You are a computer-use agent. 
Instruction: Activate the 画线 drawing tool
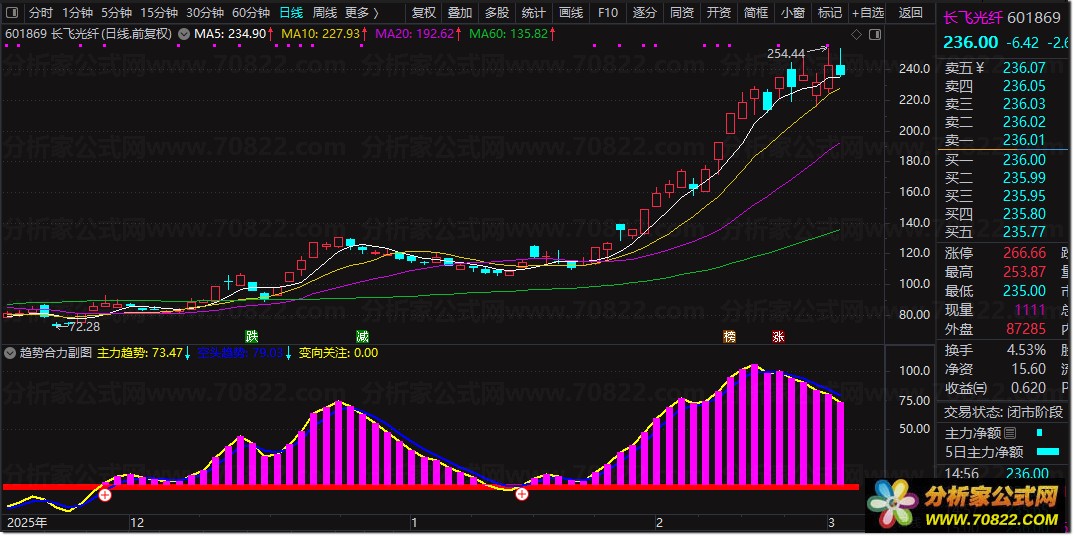tap(570, 12)
